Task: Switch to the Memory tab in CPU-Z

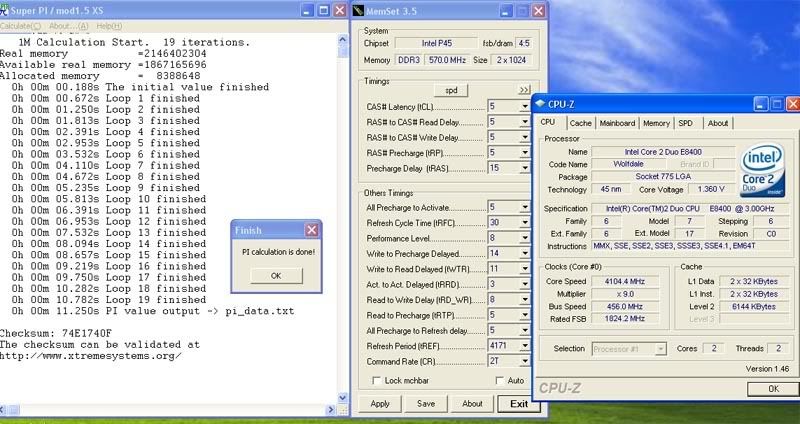Action: 656,123
